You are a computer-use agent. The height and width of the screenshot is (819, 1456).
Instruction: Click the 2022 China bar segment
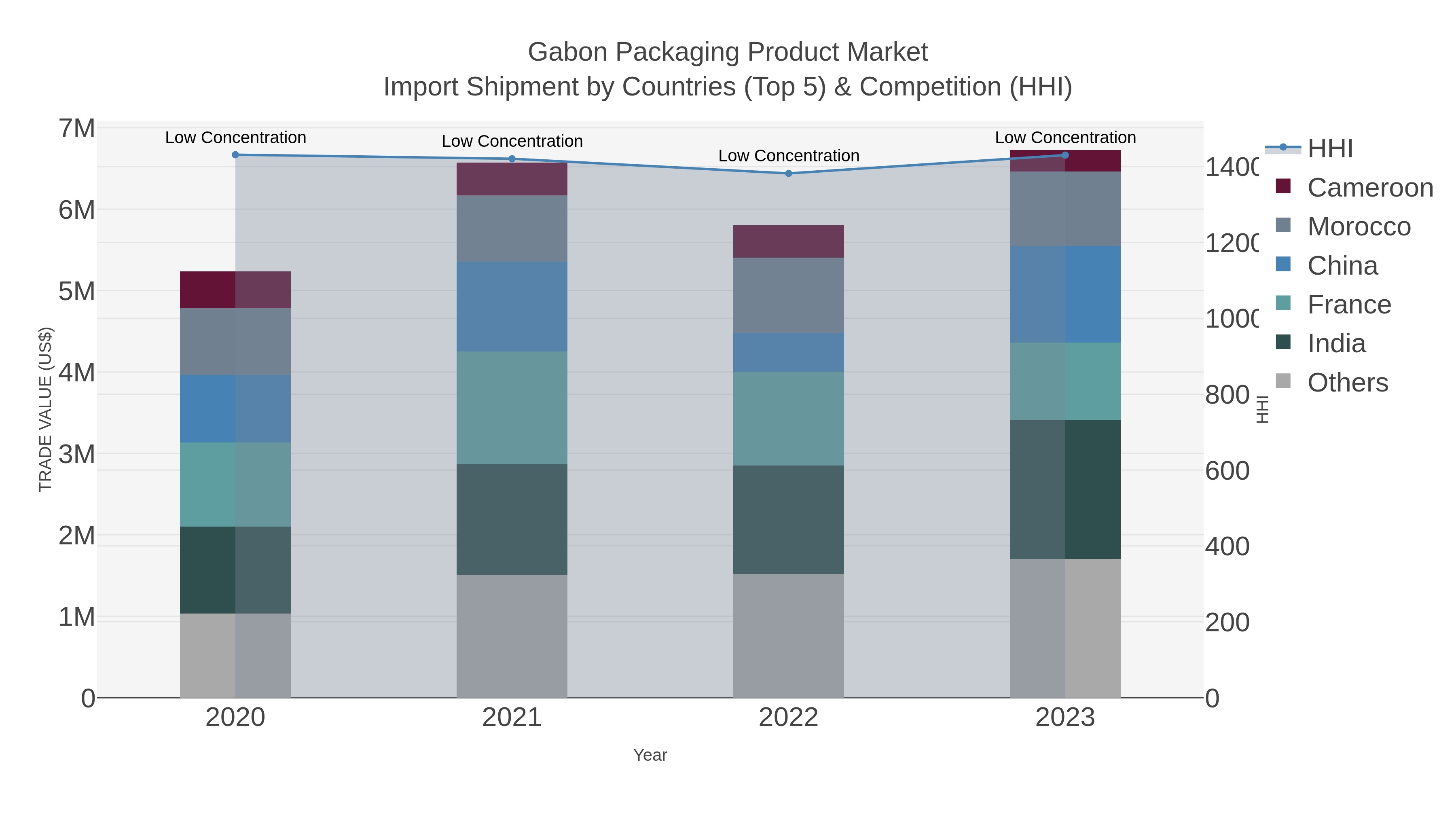tap(789, 352)
